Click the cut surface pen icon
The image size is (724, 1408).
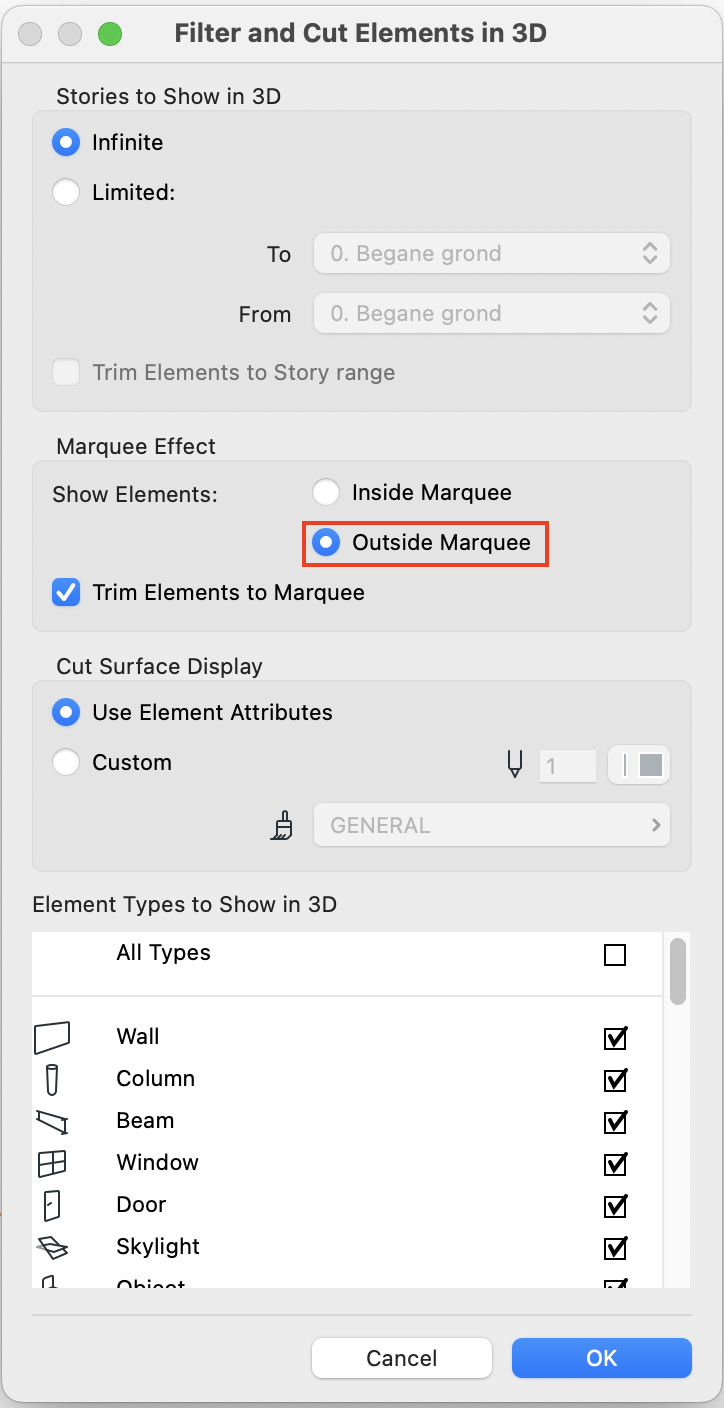[x=515, y=765]
